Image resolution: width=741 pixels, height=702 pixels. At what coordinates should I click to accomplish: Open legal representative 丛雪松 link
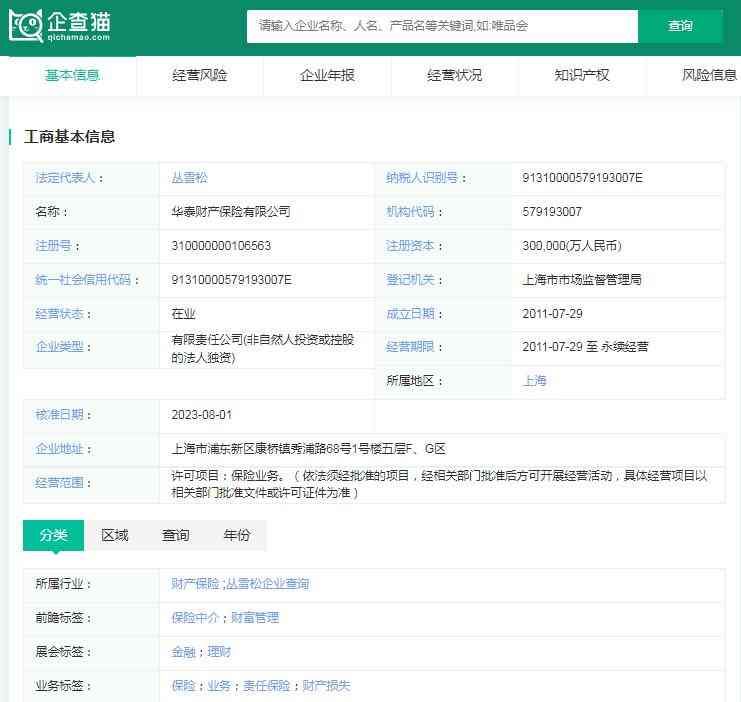[190, 178]
